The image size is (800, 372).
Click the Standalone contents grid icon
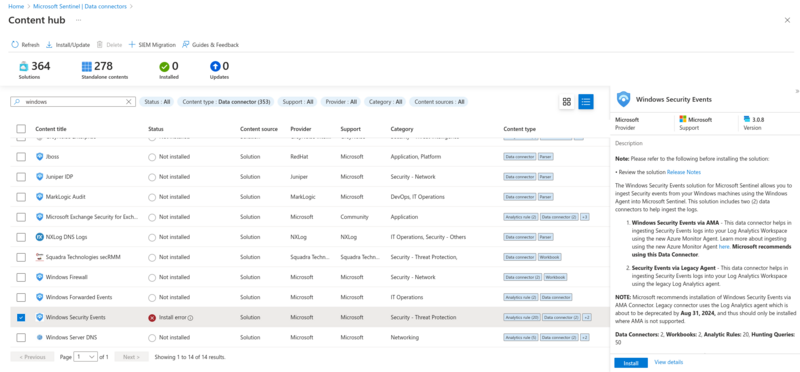(87, 66)
